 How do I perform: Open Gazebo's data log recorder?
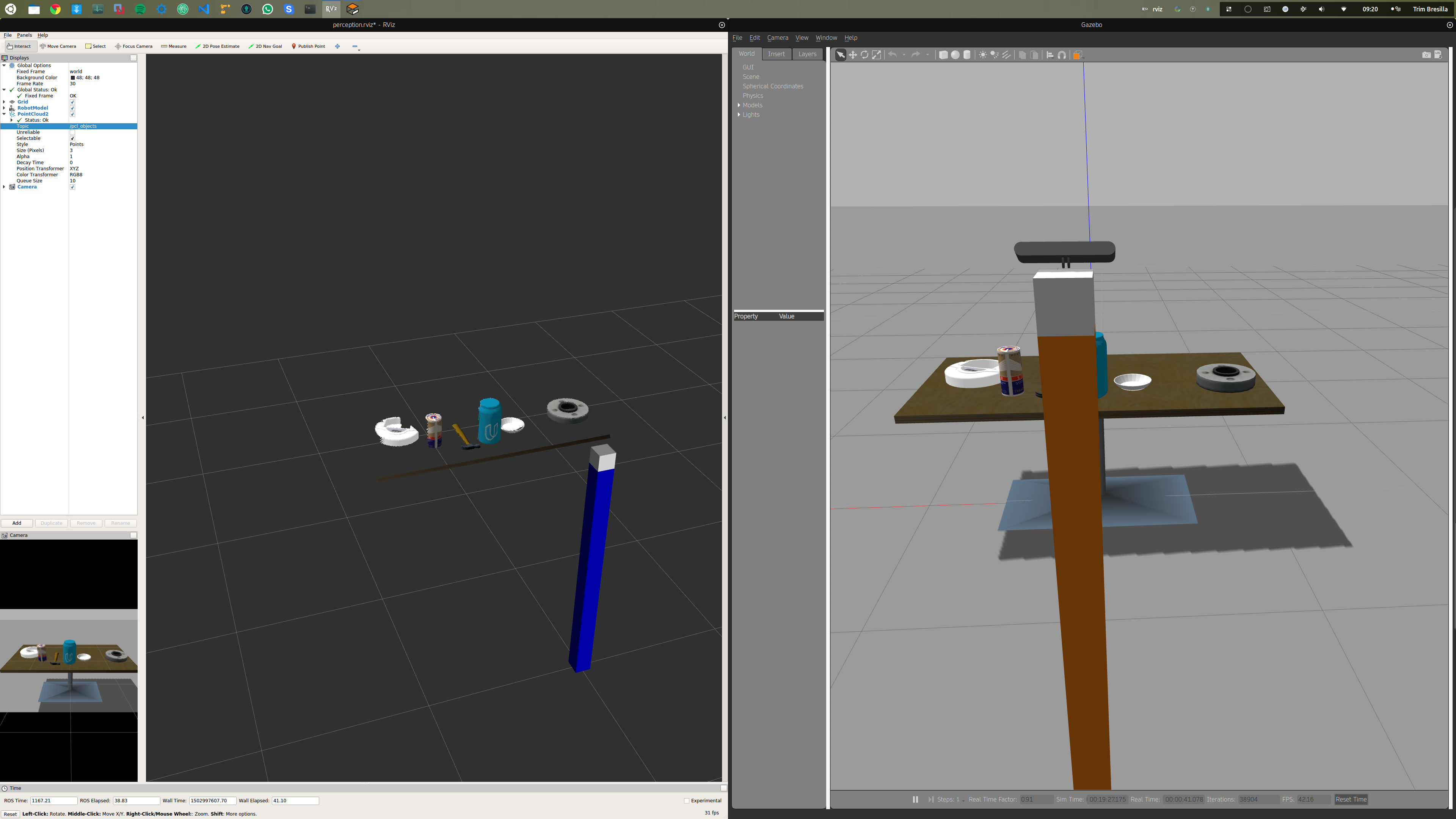pyautogui.click(x=1439, y=55)
